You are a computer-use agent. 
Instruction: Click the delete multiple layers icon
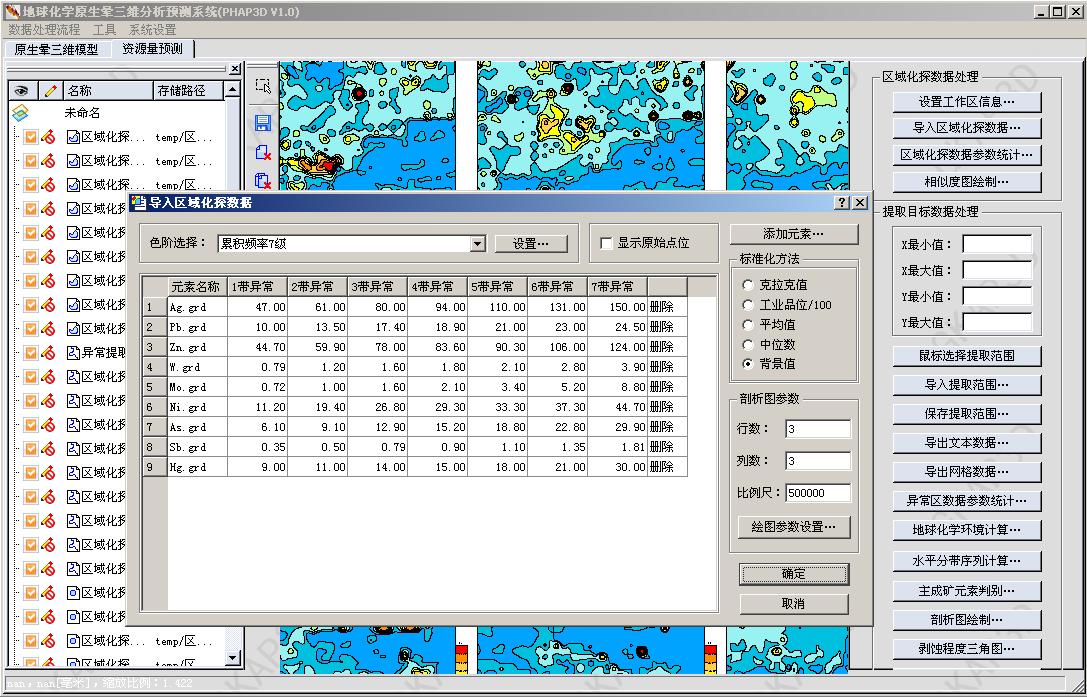click(x=263, y=180)
